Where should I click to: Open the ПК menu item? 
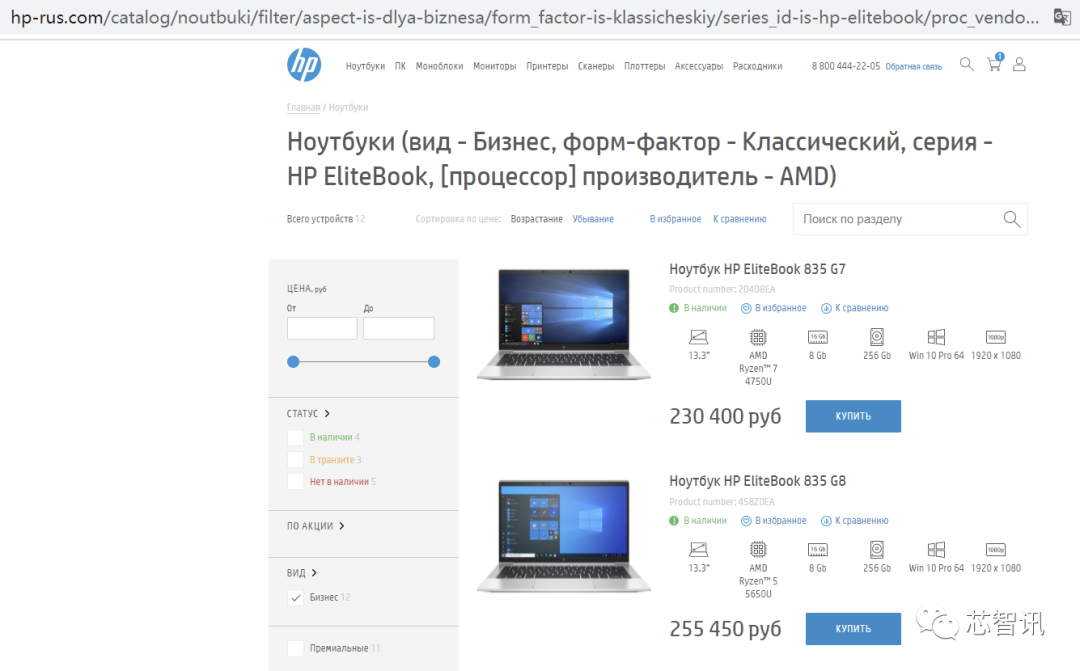click(x=400, y=66)
